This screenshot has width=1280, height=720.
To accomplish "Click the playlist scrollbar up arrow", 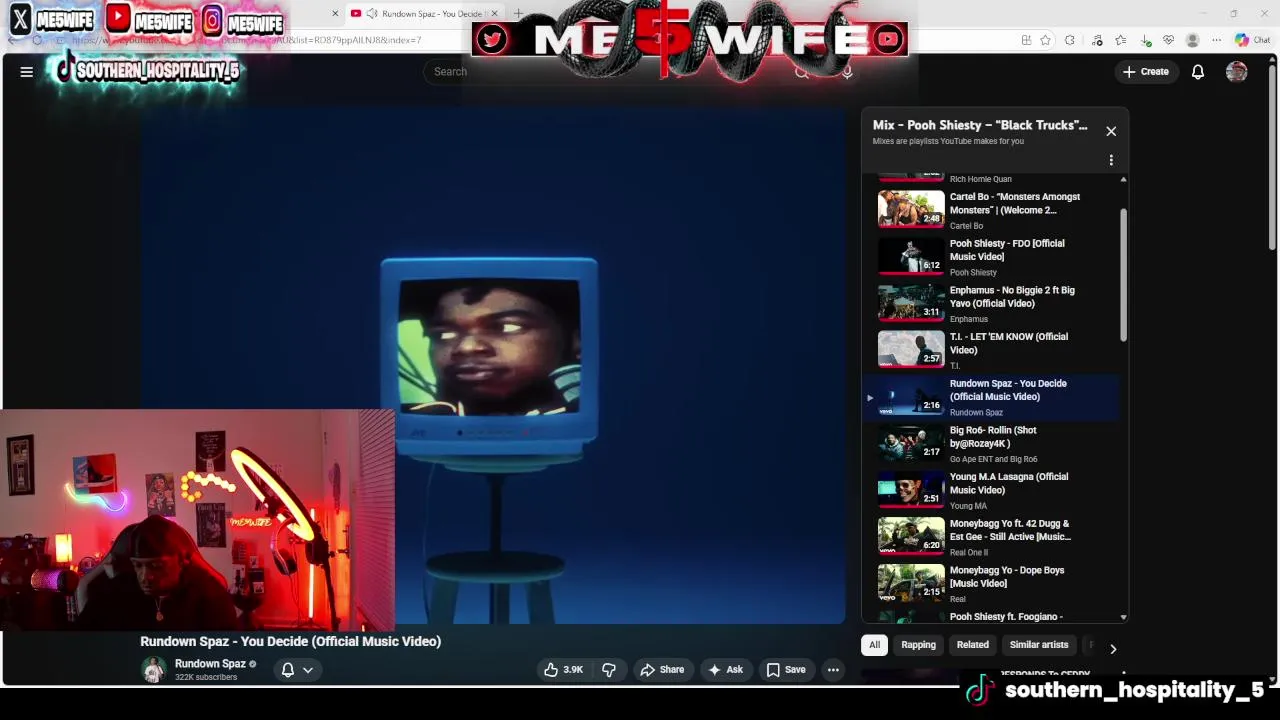I will click(x=1123, y=180).
